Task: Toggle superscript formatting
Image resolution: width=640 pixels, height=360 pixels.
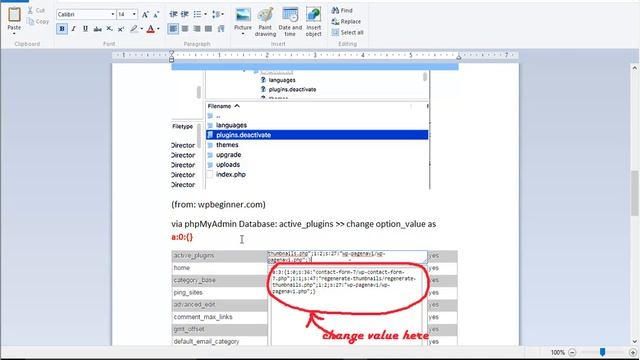Action: point(121,29)
